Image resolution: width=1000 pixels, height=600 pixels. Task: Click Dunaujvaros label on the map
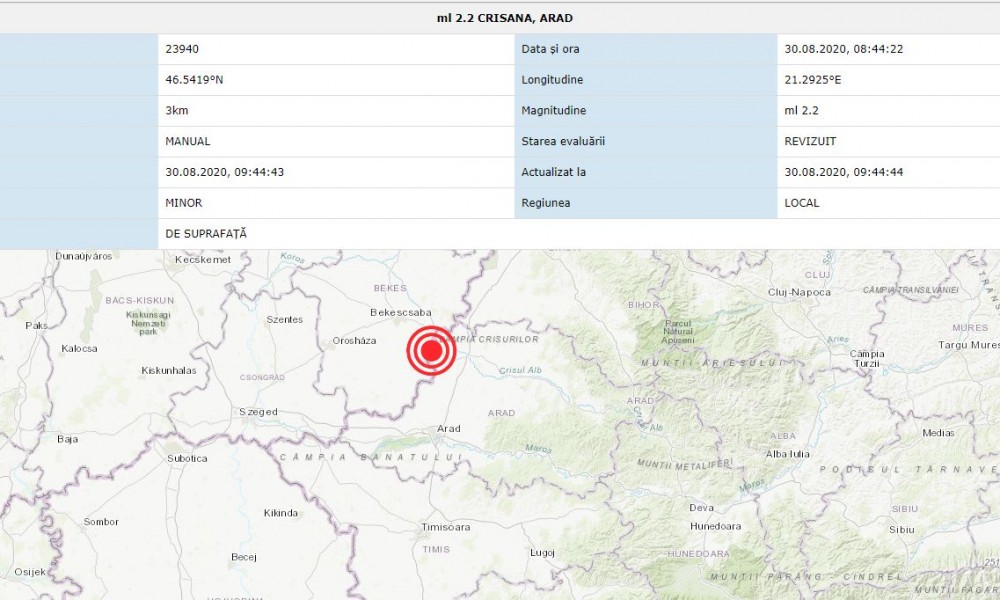84,256
